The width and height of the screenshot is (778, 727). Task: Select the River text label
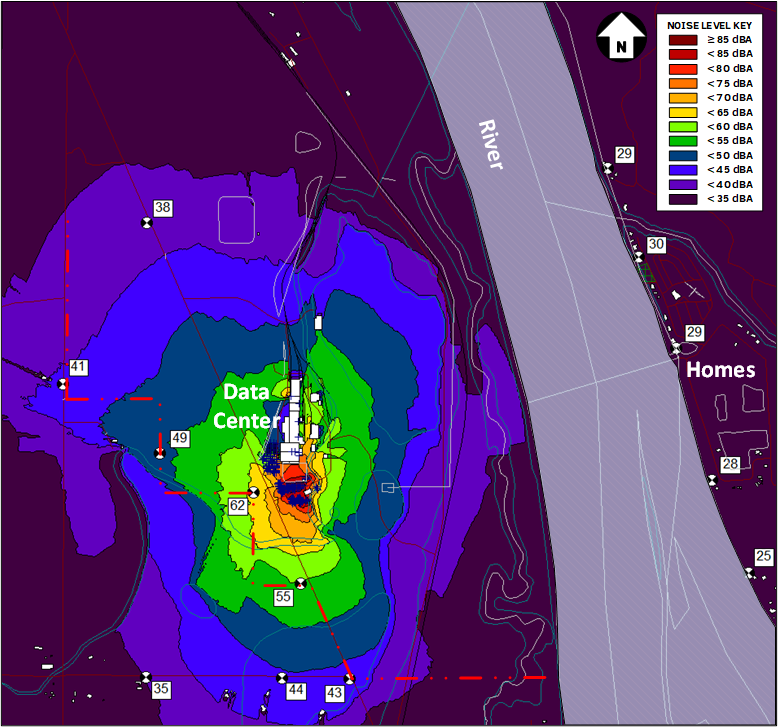point(489,145)
